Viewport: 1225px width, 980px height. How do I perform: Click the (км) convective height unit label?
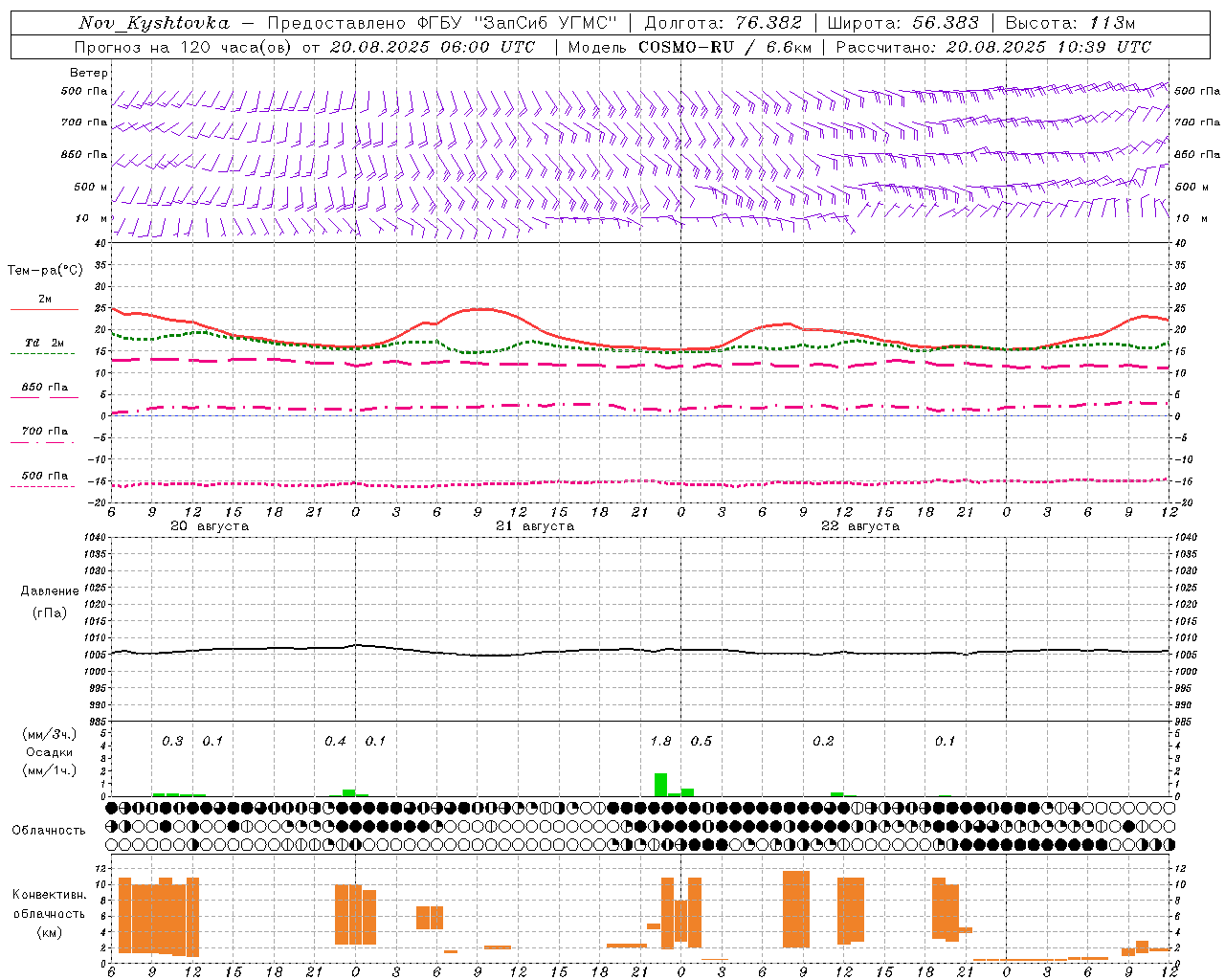pyautogui.click(x=49, y=932)
